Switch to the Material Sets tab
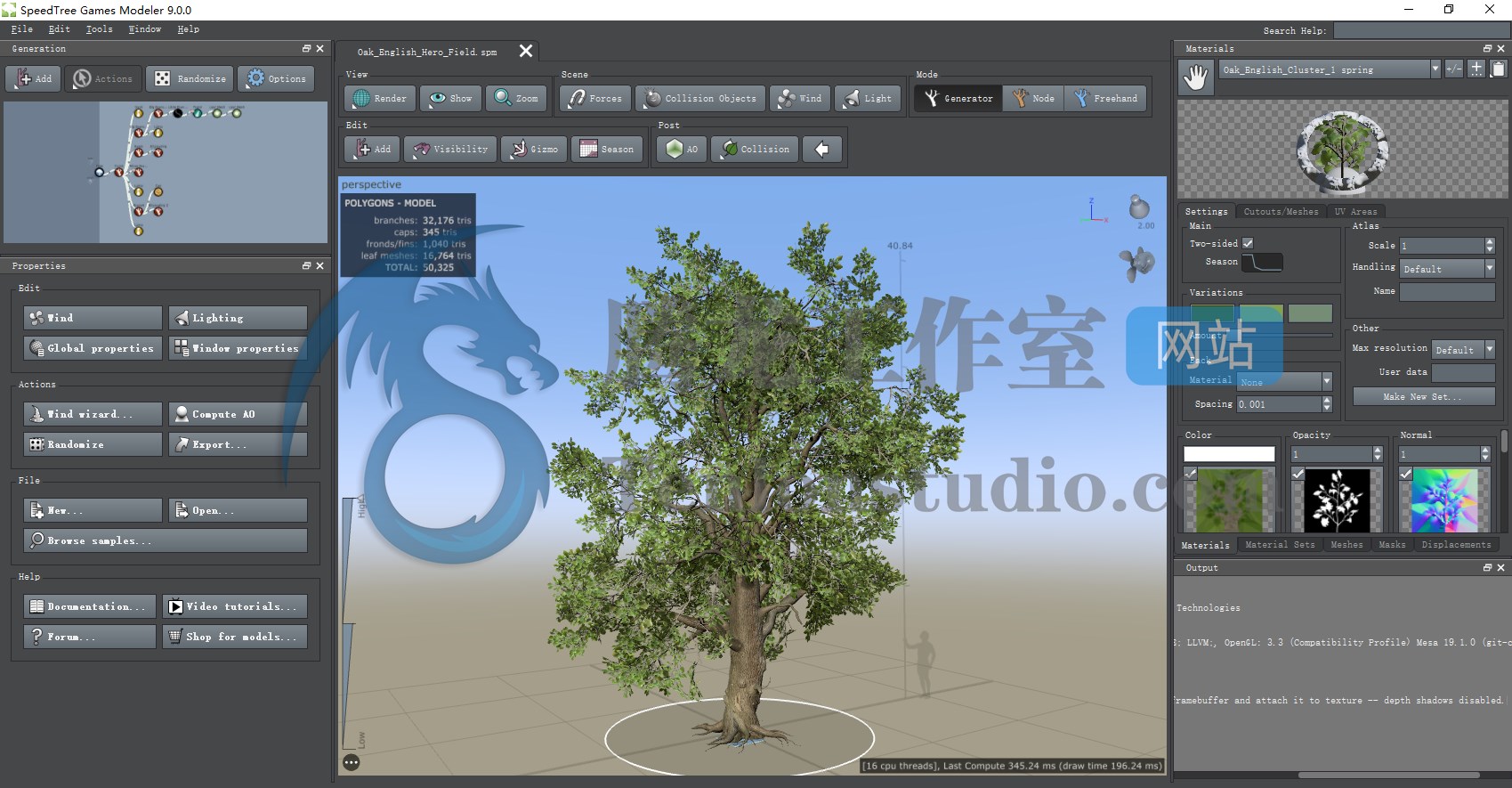The image size is (1512, 788). point(1280,545)
